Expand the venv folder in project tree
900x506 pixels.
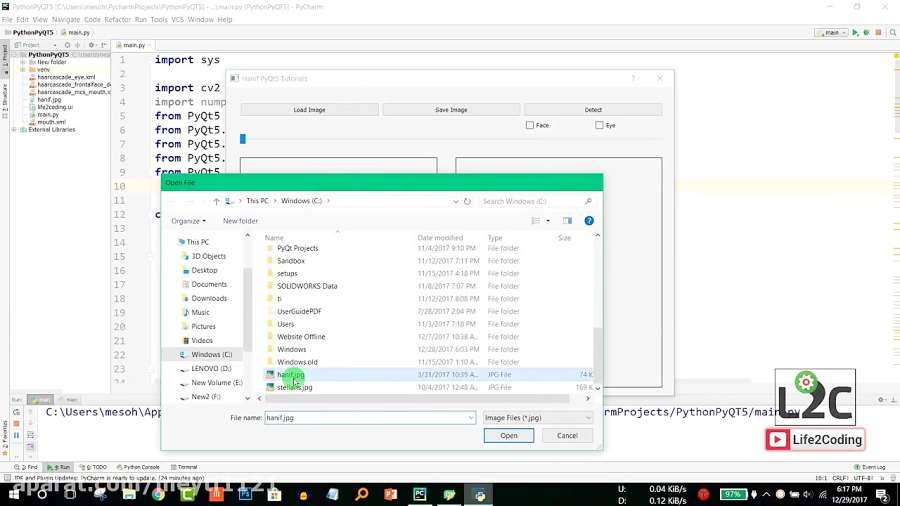pos(22,70)
